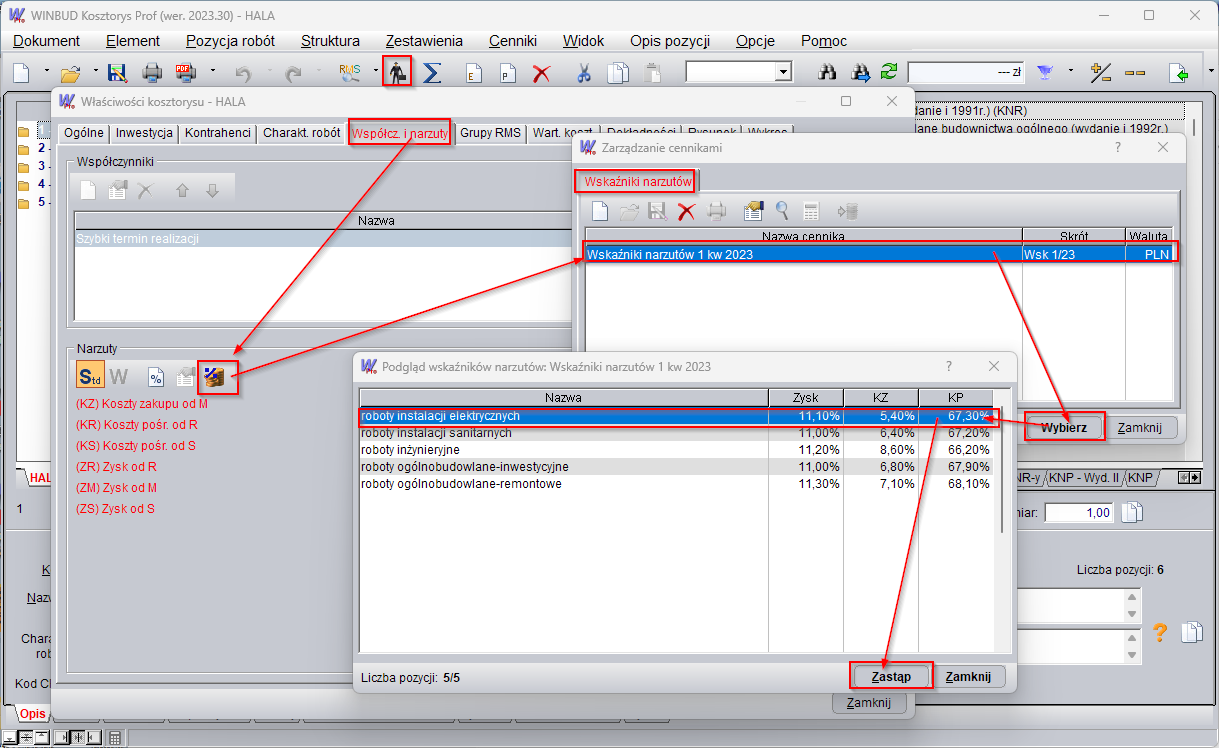Image resolution: width=1219 pixels, height=748 pixels.
Task: Click magnifier preview icon in Zarządzanie cennikami
Action: pos(782,211)
